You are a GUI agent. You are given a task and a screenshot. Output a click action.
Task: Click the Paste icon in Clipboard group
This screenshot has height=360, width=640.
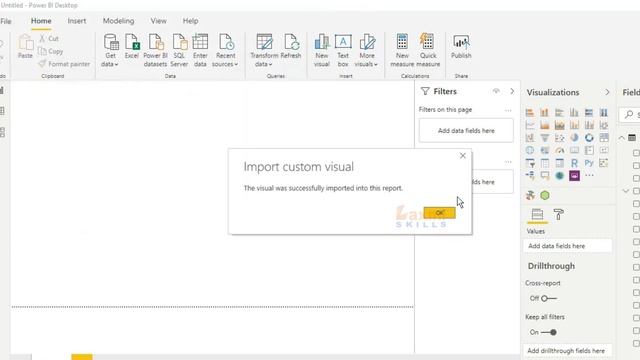pyautogui.click(x=25, y=42)
